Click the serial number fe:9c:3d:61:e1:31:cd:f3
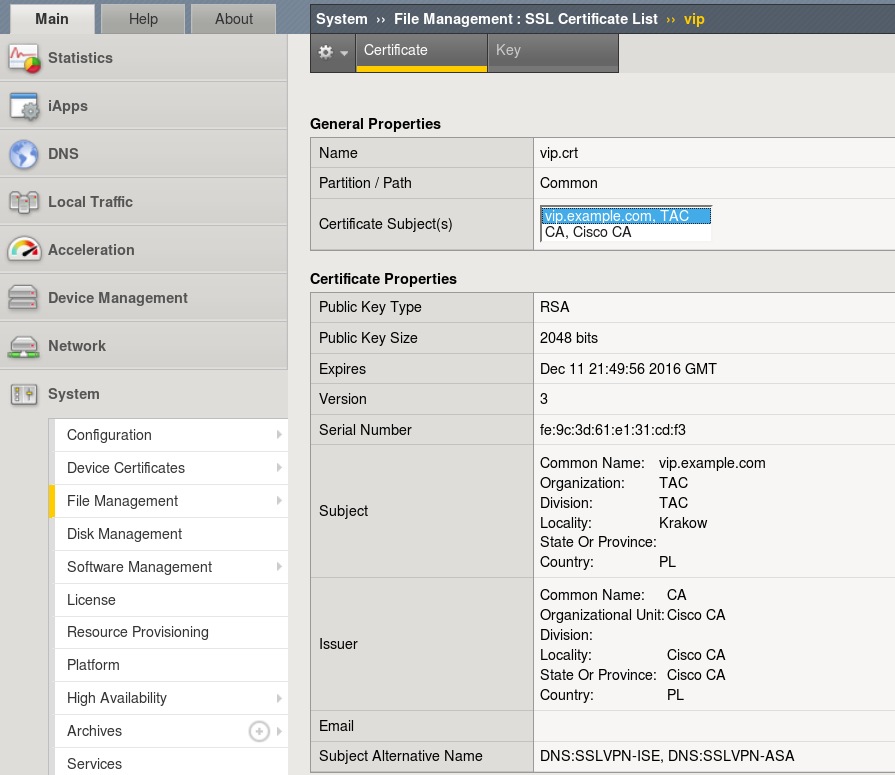Viewport: 895px width, 775px height. pos(612,430)
